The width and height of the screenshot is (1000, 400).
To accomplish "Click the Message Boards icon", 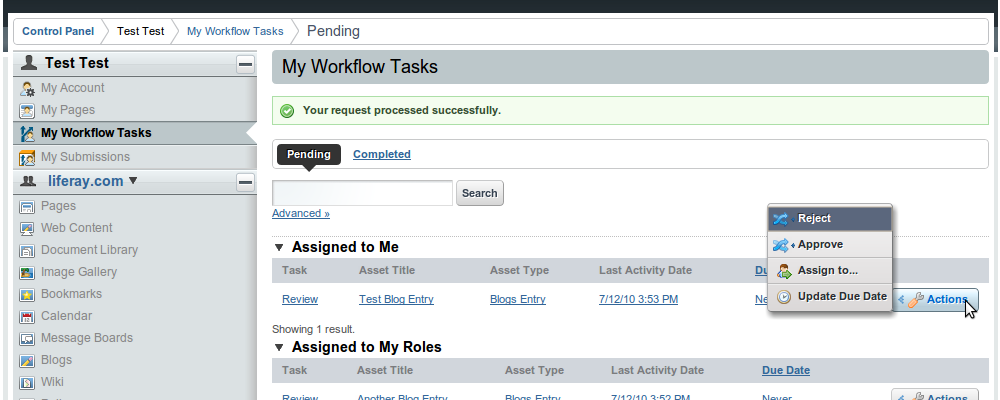I will 28,338.
